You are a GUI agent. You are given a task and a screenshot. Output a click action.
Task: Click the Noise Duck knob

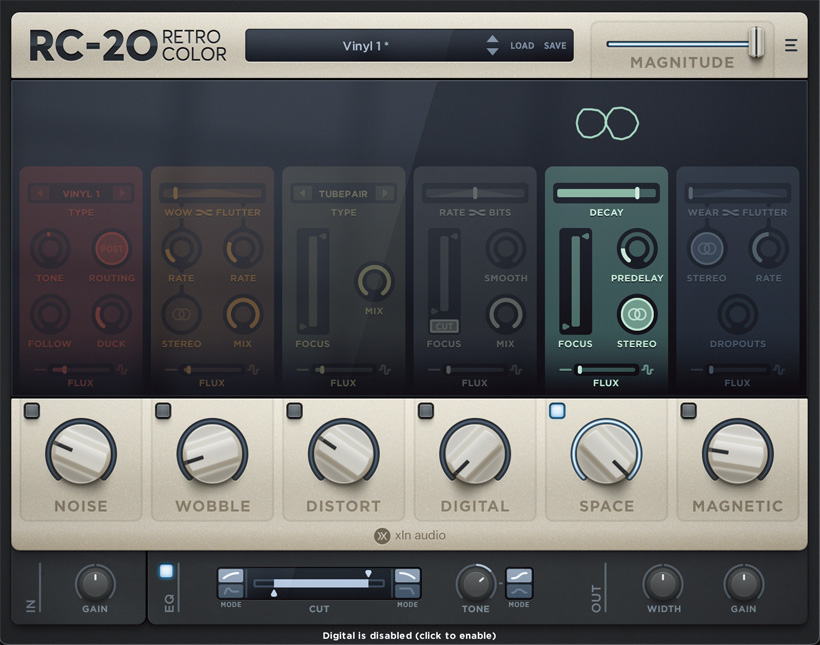click(x=111, y=314)
